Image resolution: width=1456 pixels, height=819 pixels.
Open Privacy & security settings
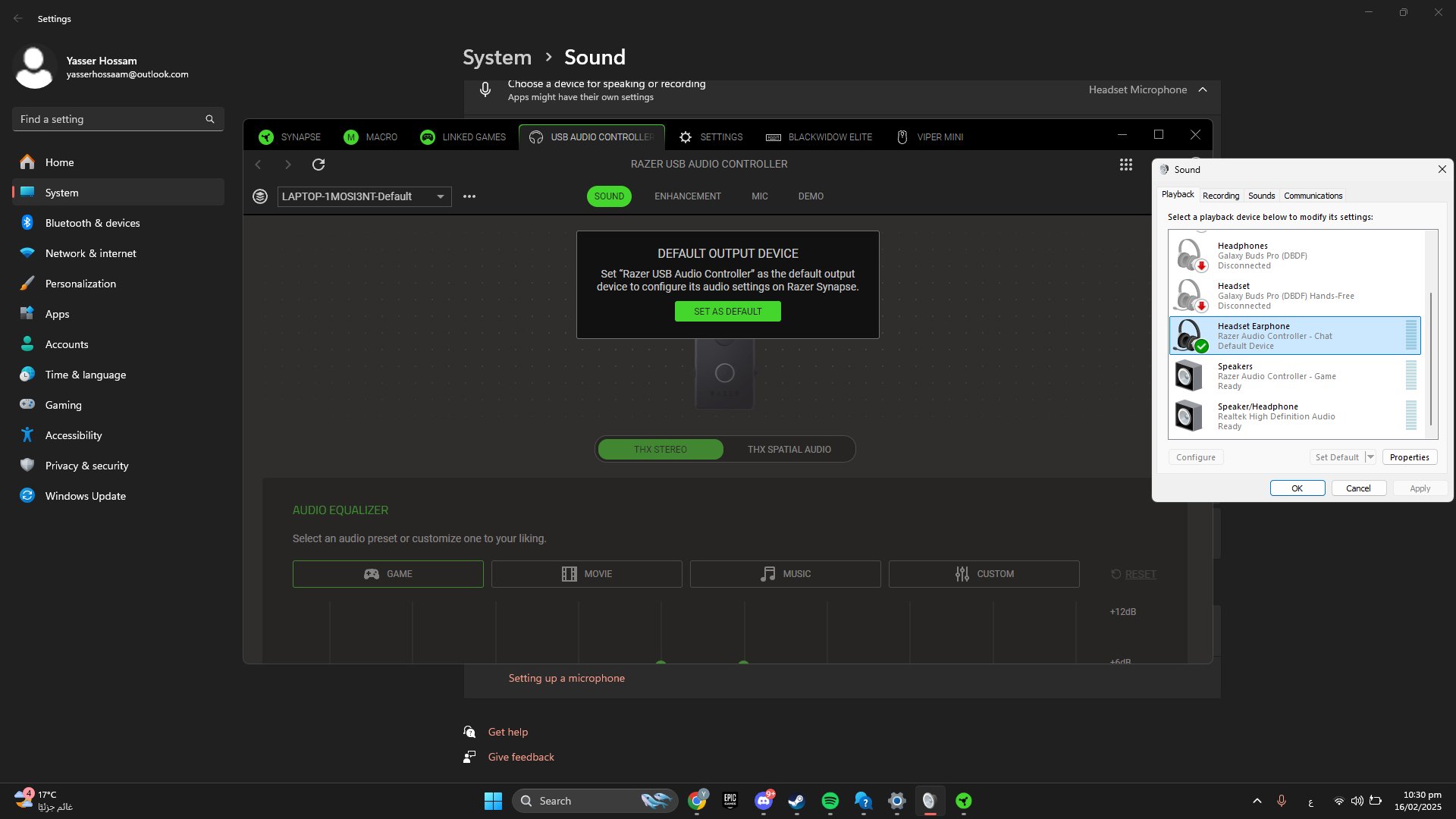tap(118, 466)
